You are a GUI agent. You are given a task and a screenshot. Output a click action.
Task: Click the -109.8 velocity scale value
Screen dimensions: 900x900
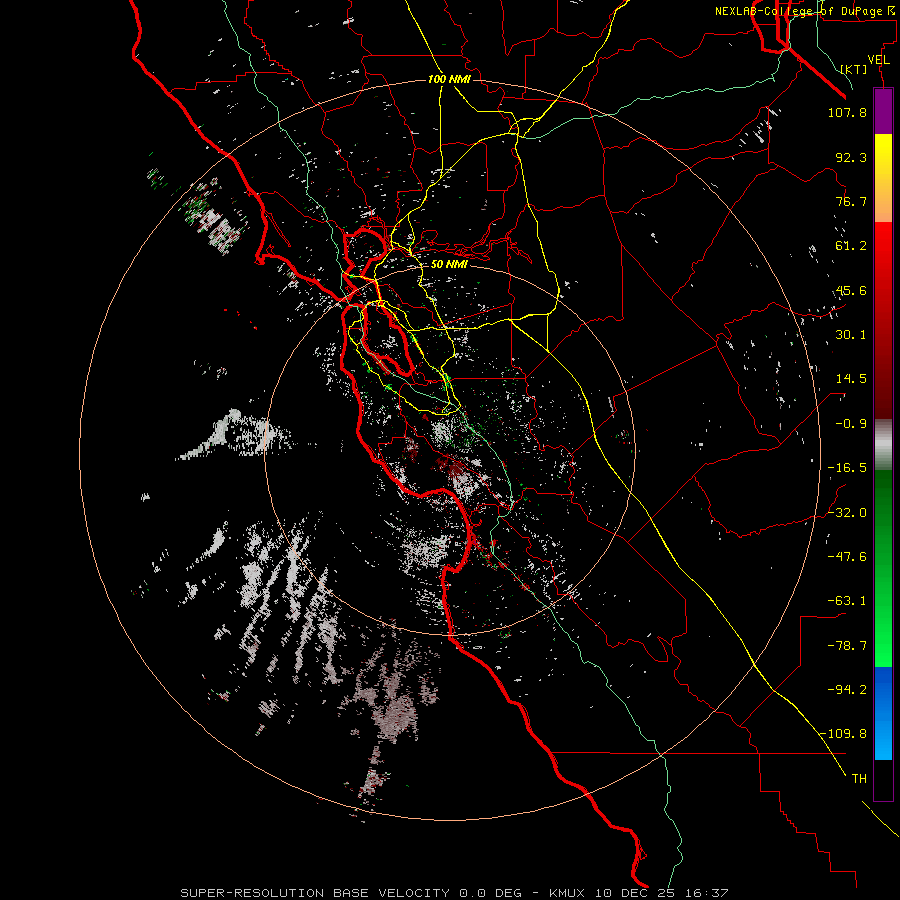click(x=843, y=734)
